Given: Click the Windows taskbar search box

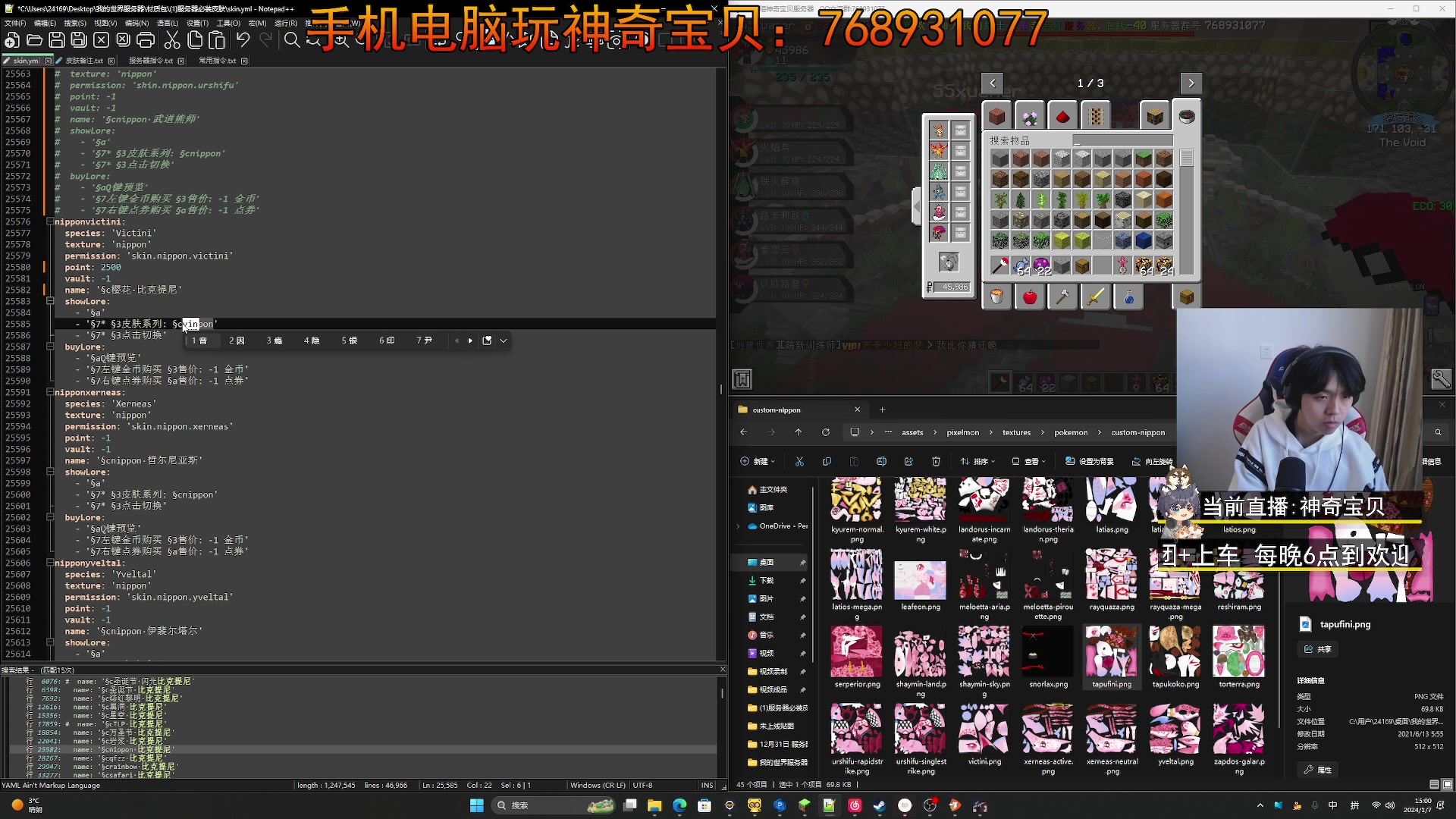Looking at the screenshot, I should click(554, 805).
